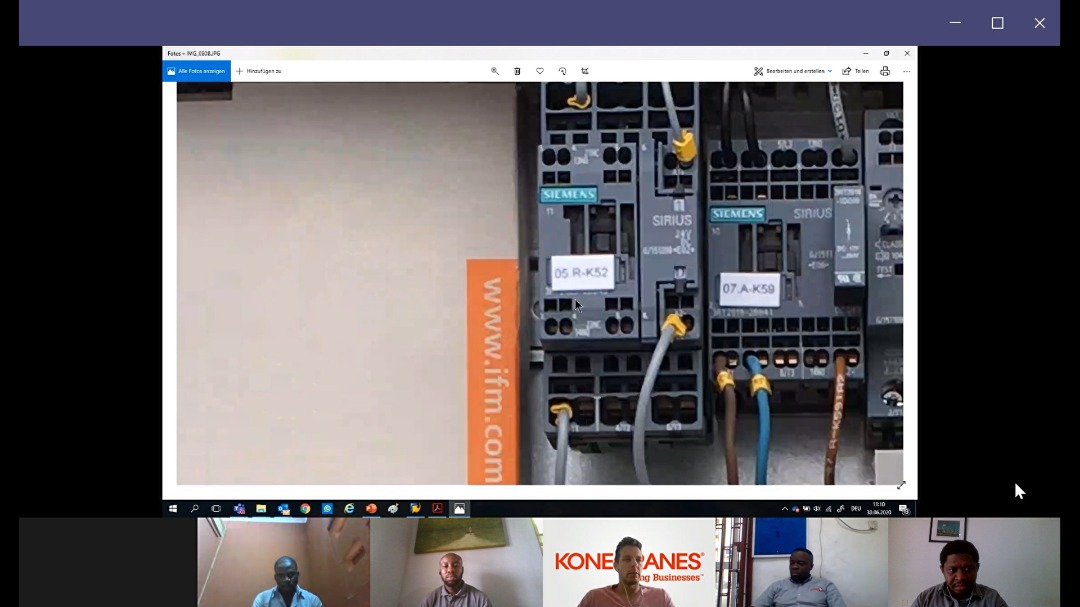Select the Konecranes participant video tile
The image size is (1080, 607).
tap(629, 562)
